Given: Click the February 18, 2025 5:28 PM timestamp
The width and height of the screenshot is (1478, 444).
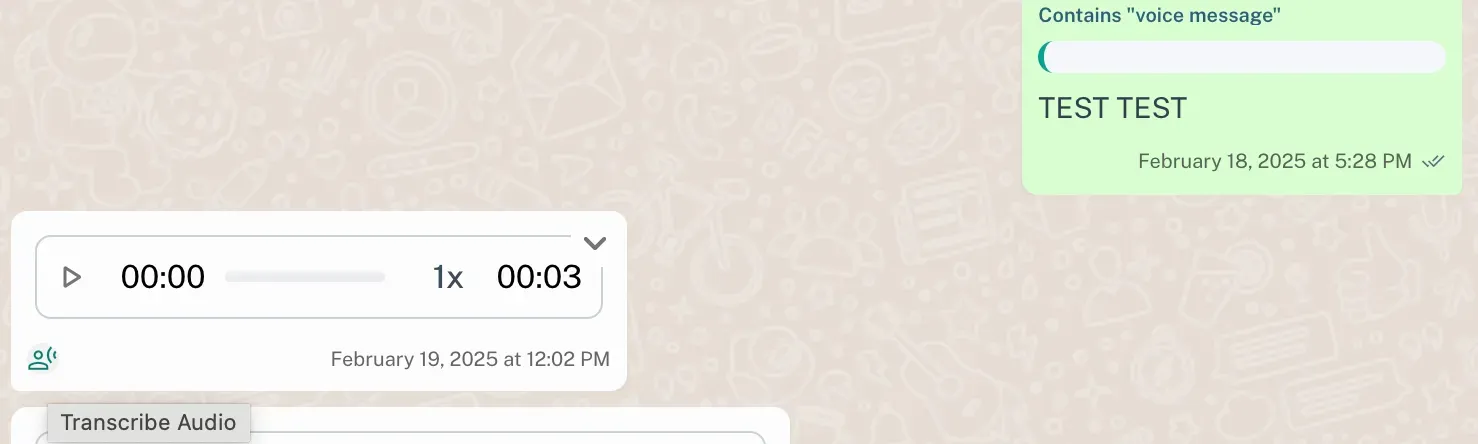Looking at the screenshot, I should tap(1275, 161).
